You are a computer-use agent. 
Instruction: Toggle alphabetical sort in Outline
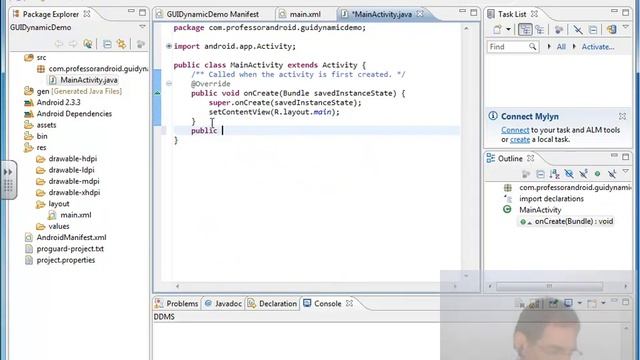(x=554, y=174)
